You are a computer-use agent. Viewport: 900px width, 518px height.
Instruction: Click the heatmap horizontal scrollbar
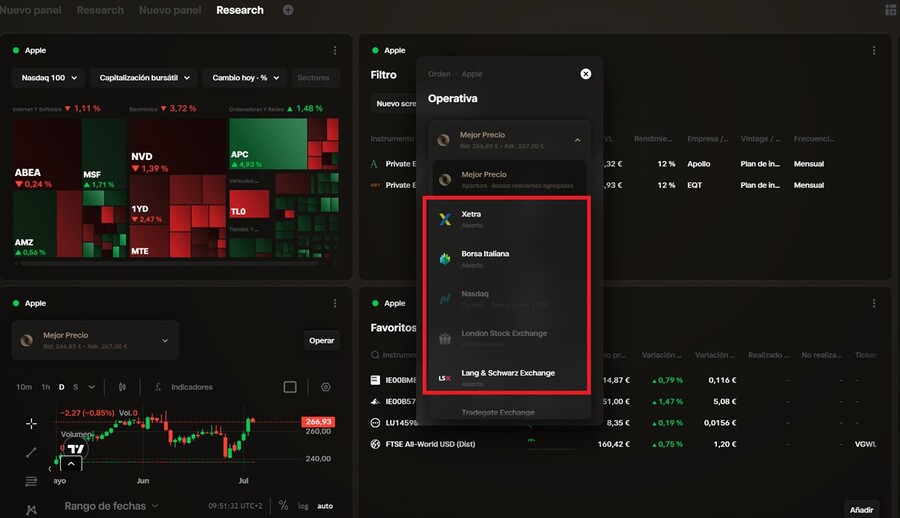tap(169, 264)
